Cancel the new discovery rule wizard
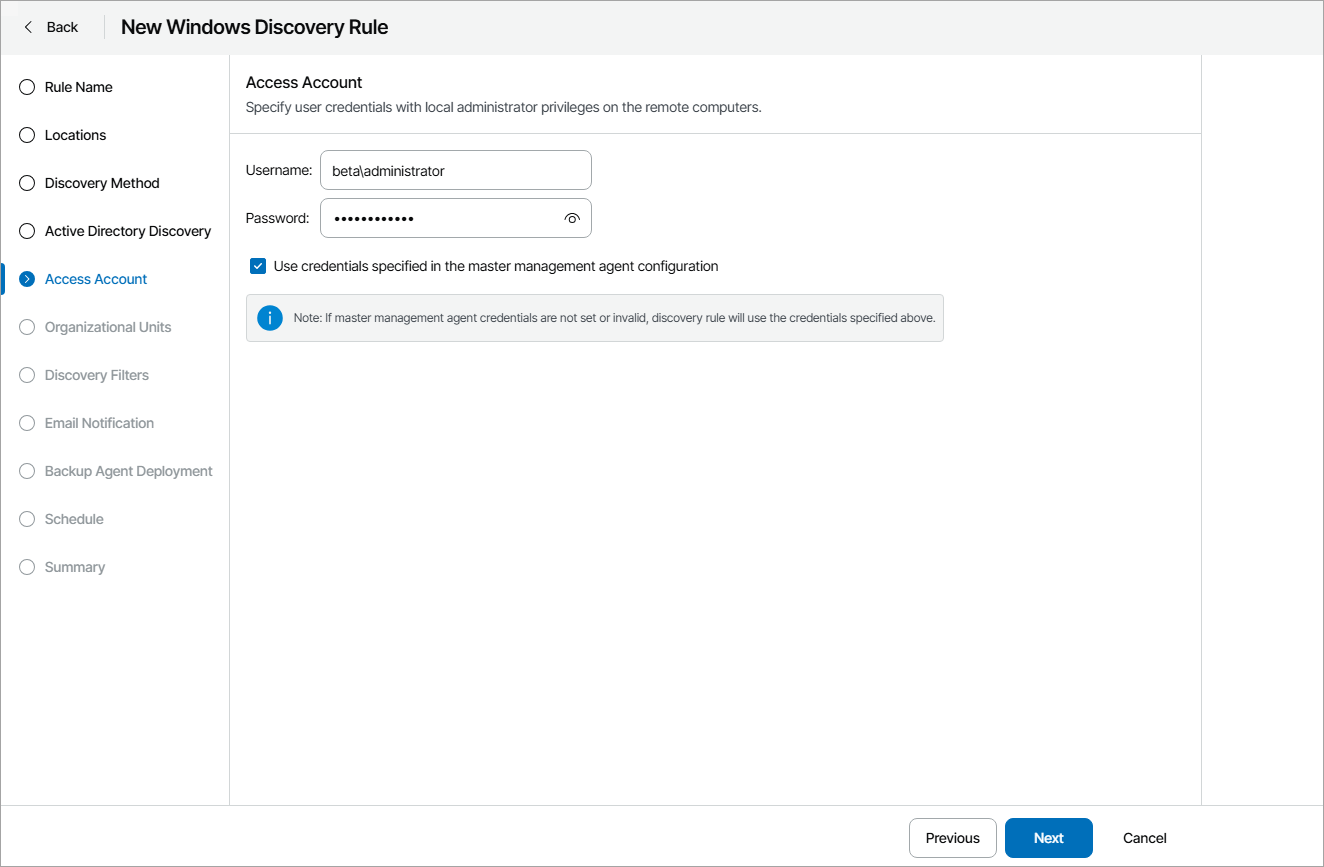The height and width of the screenshot is (867, 1324). coord(1144,838)
